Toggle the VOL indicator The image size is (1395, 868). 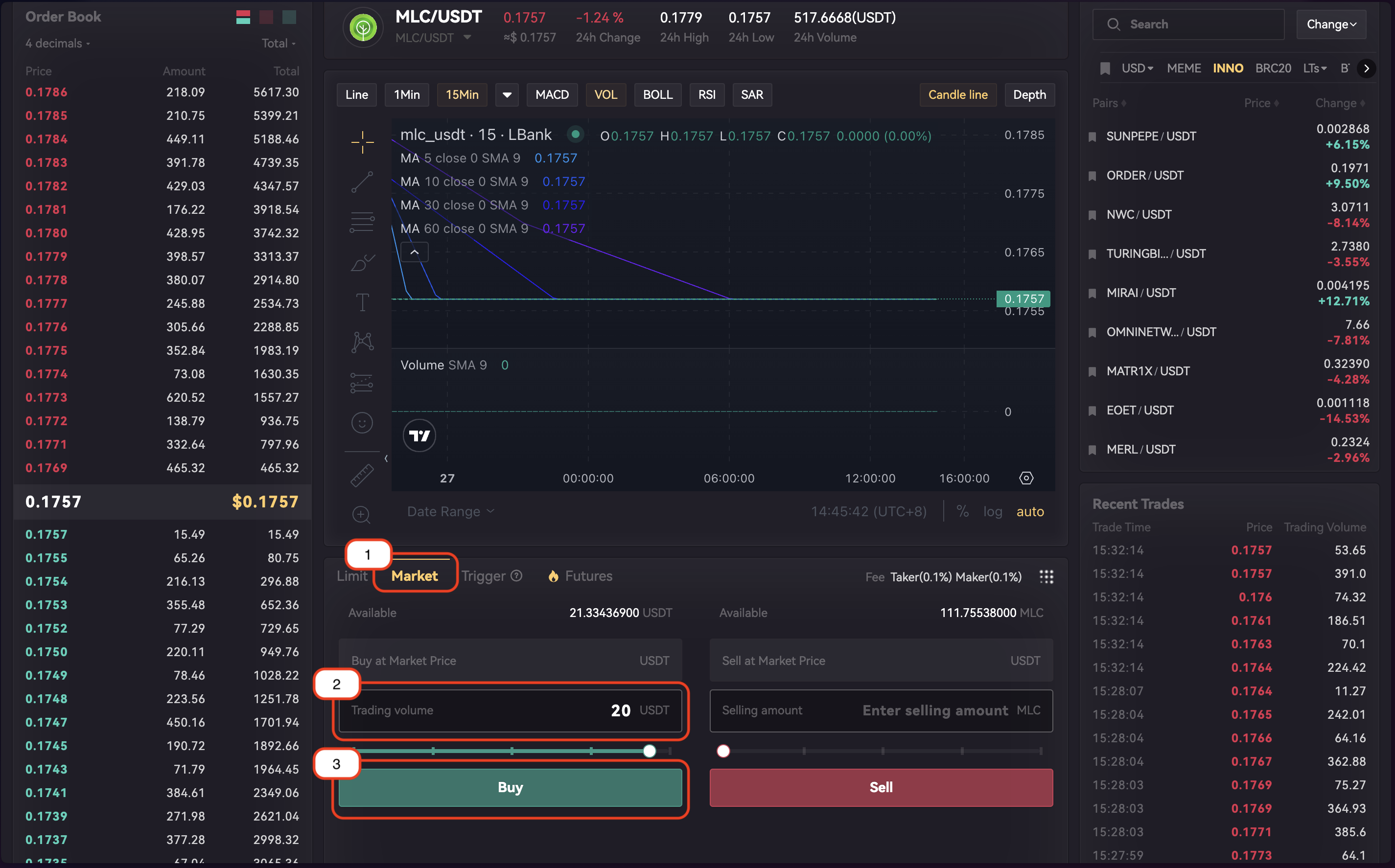coord(605,95)
